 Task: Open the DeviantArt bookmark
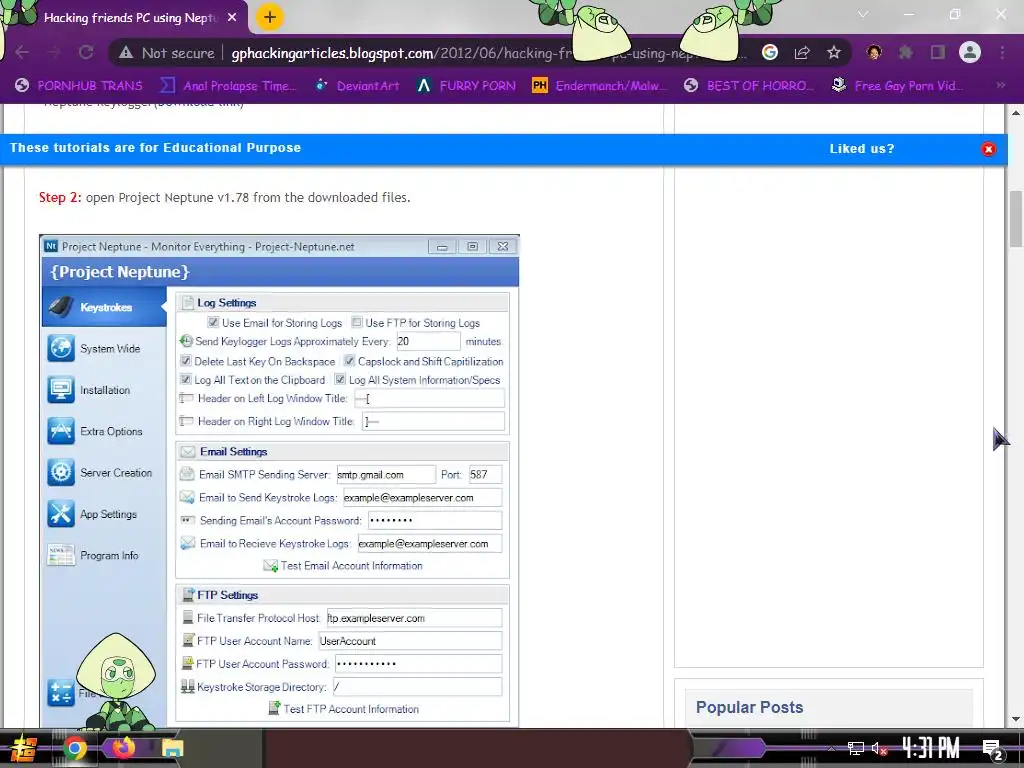357,86
